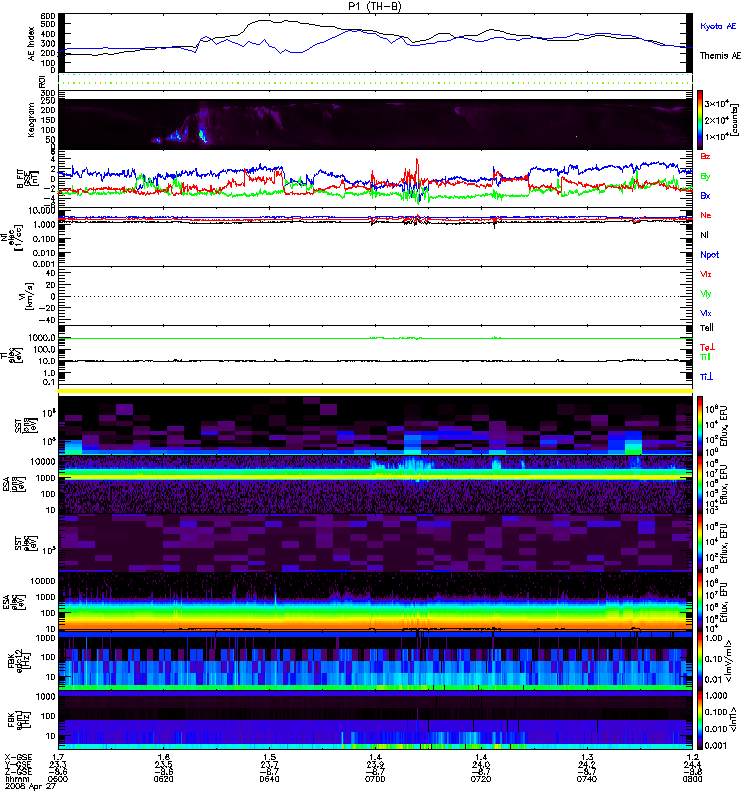Viewport: 750px width, 800px height.
Task: Select the blue Ti perpendicular legend label
Action: tap(706, 377)
